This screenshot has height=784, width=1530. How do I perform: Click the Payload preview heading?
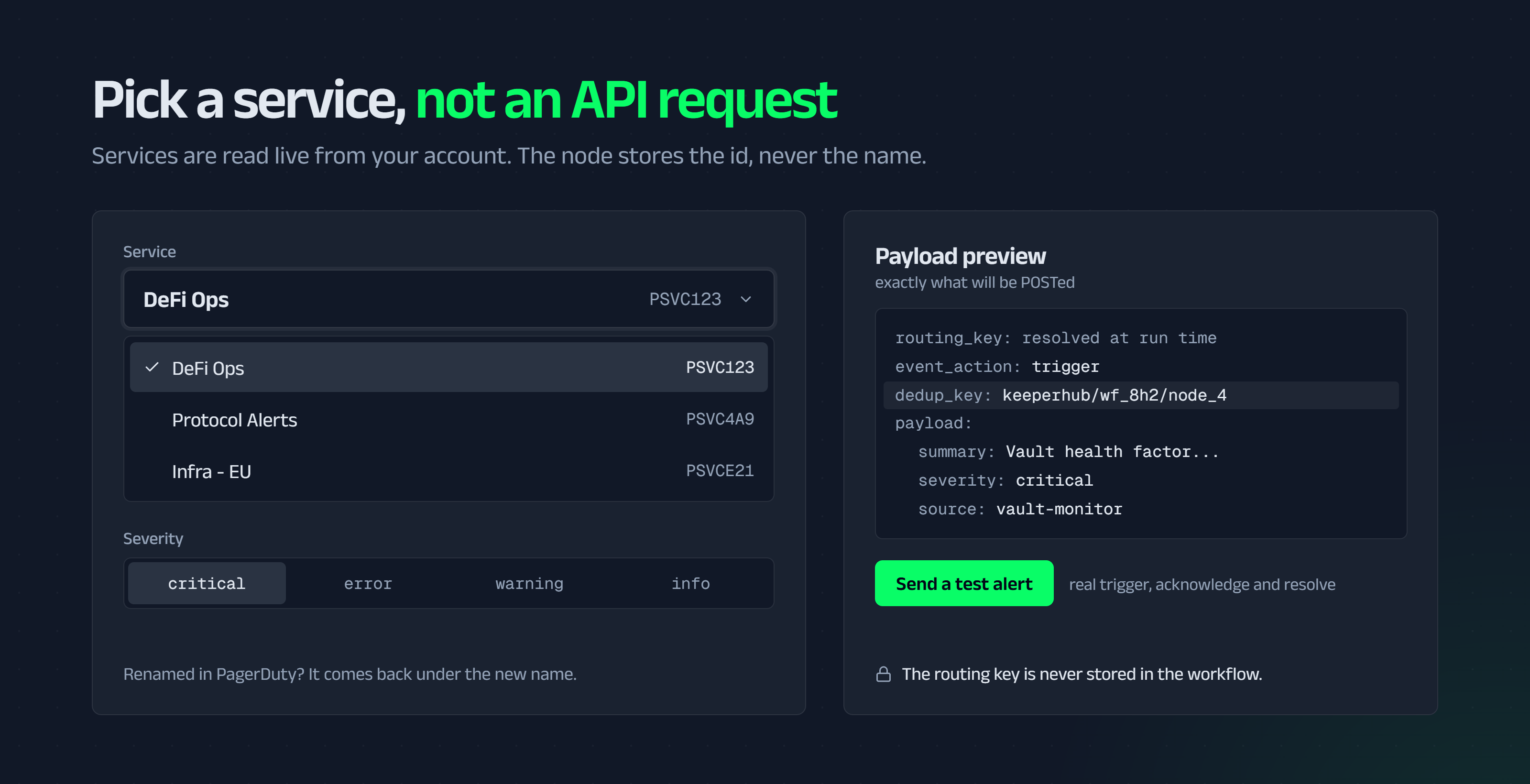pyautogui.click(x=960, y=256)
